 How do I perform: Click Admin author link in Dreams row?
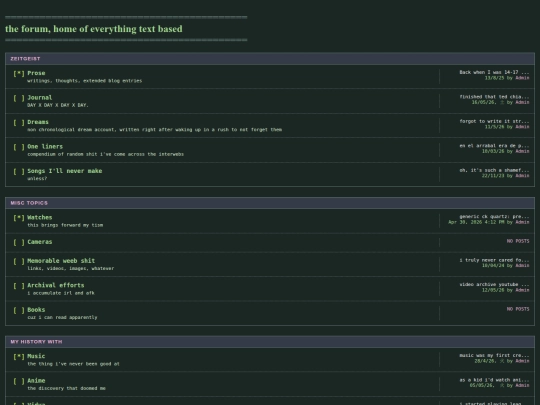pos(522,127)
